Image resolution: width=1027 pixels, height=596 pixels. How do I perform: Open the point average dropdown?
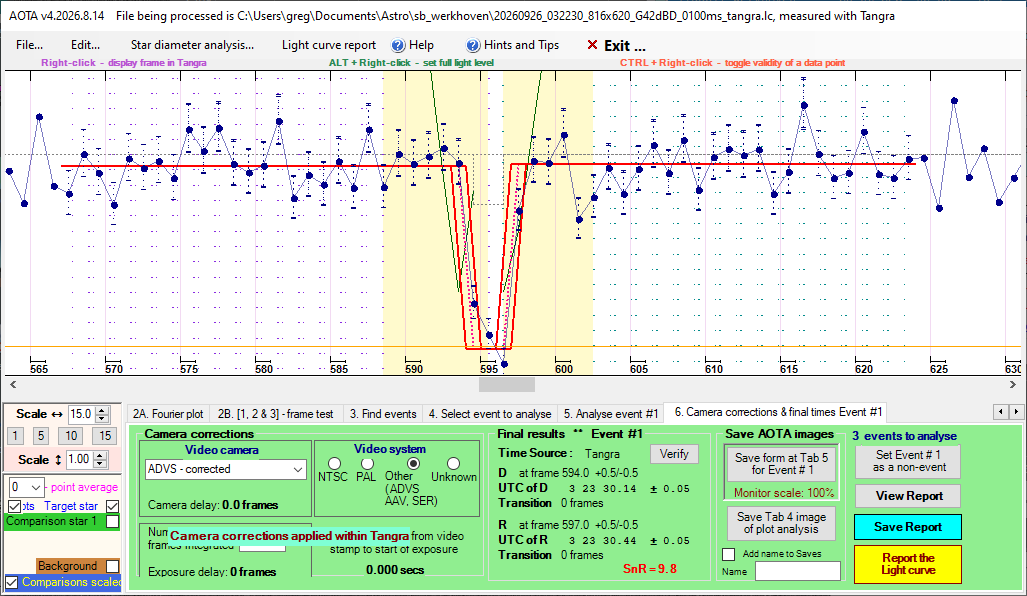click(x=27, y=487)
